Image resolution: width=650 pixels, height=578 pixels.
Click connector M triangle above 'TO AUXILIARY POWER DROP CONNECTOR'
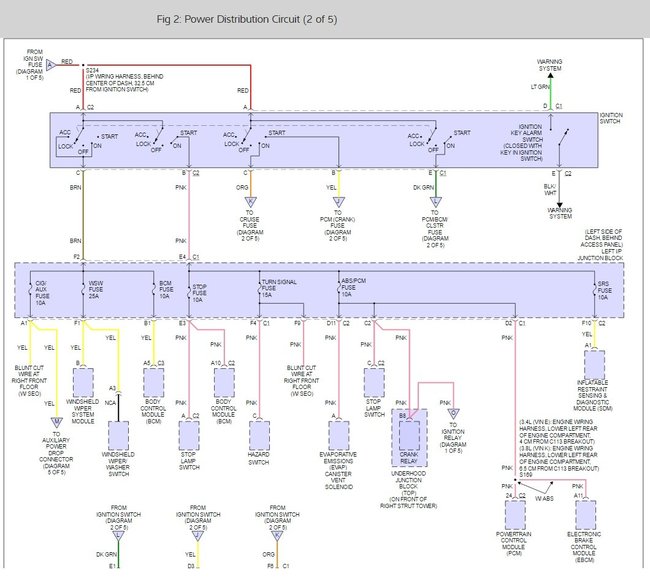(56, 423)
